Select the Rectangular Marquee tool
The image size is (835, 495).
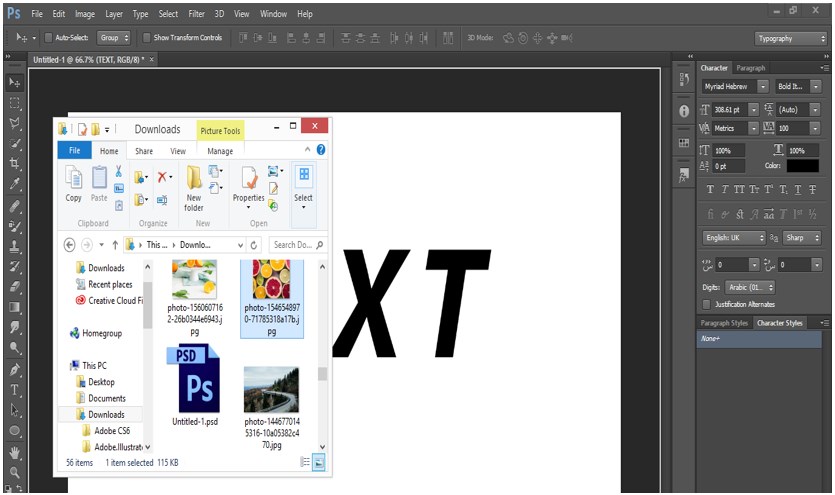(14, 103)
